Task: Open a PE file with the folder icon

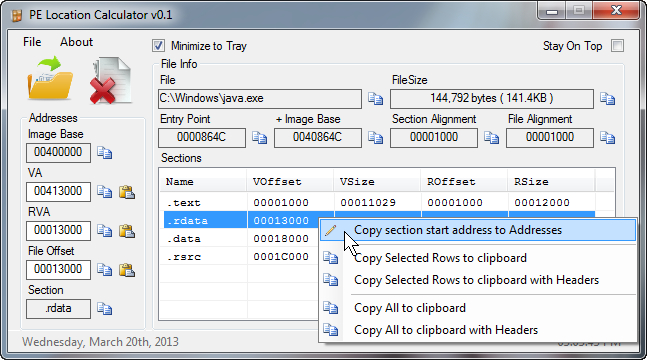Action: click(50, 78)
